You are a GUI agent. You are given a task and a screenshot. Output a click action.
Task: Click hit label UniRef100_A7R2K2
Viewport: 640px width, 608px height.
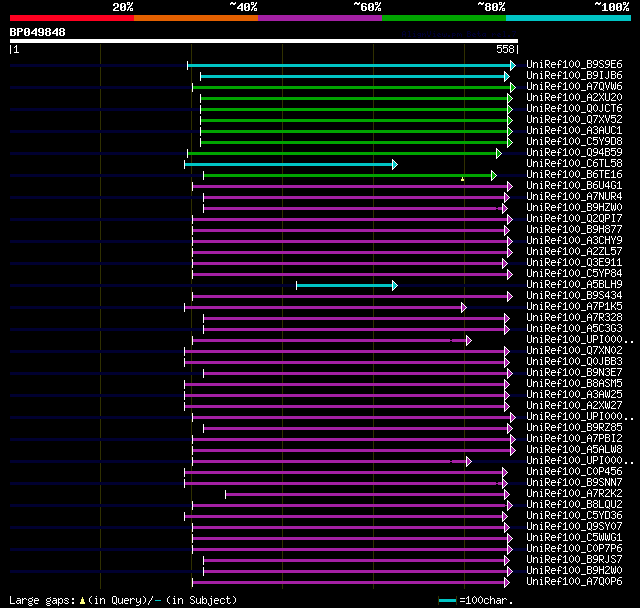574,494
